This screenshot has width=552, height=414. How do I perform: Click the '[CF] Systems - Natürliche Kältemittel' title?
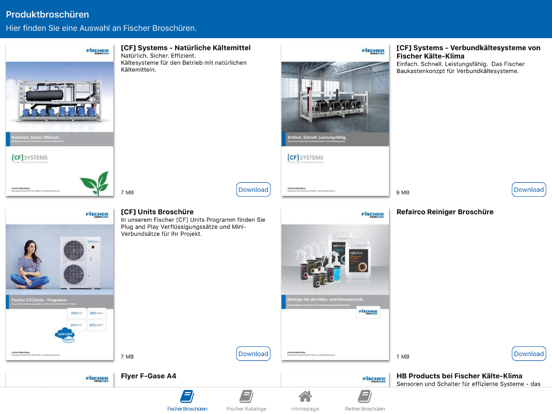coord(186,48)
